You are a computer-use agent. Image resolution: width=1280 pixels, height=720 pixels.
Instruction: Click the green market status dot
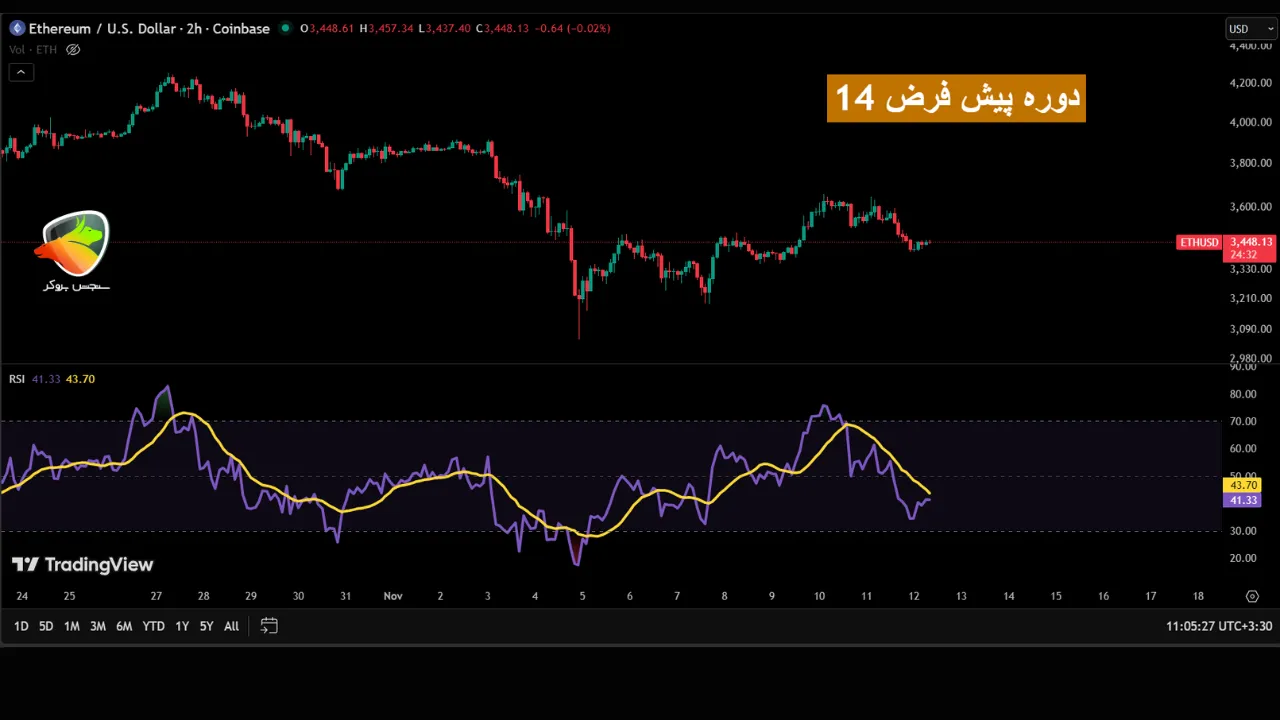[285, 28]
